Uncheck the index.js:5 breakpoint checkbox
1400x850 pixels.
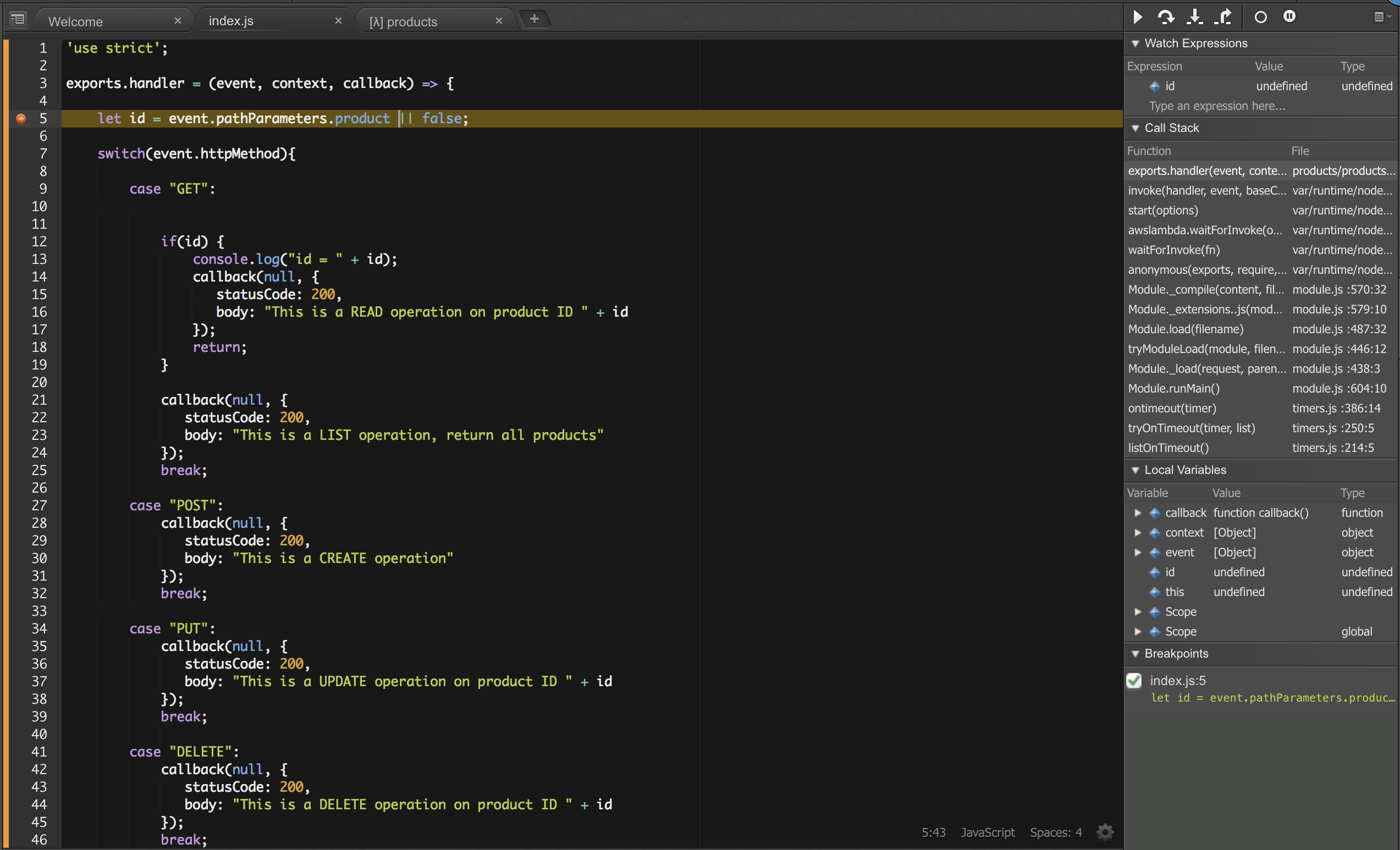(1134, 681)
